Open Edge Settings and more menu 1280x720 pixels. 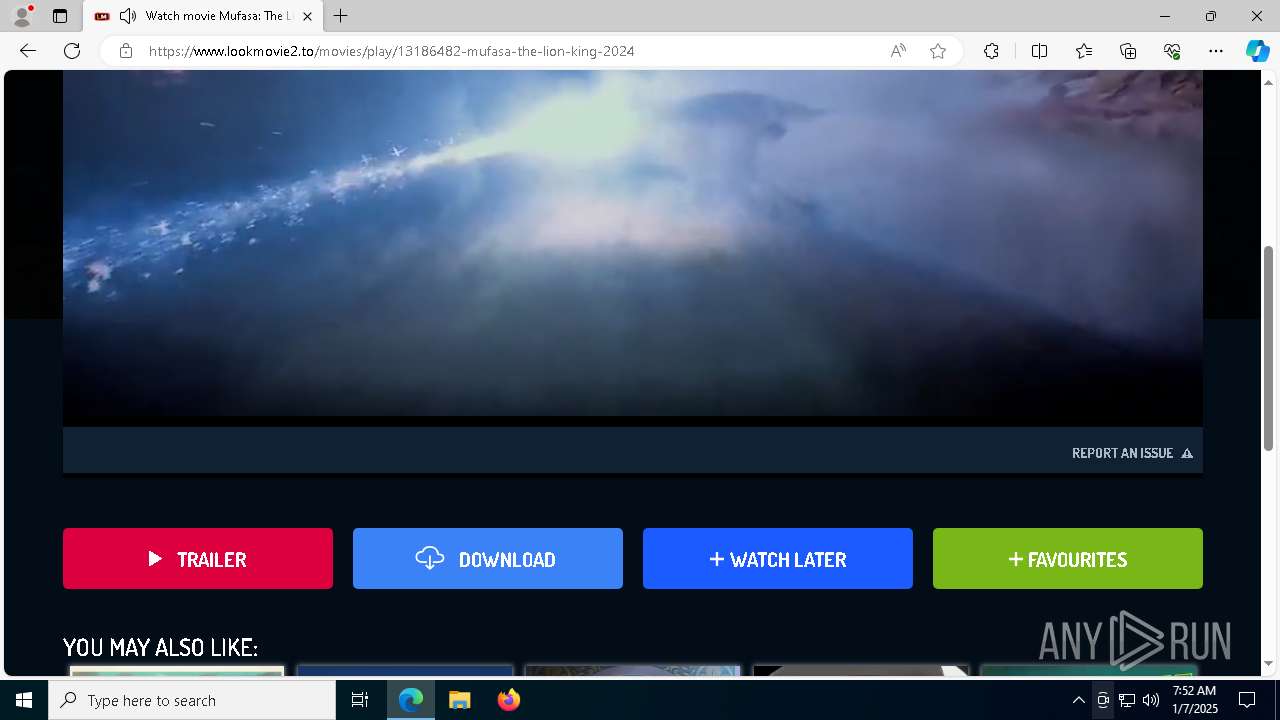click(x=1216, y=51)
